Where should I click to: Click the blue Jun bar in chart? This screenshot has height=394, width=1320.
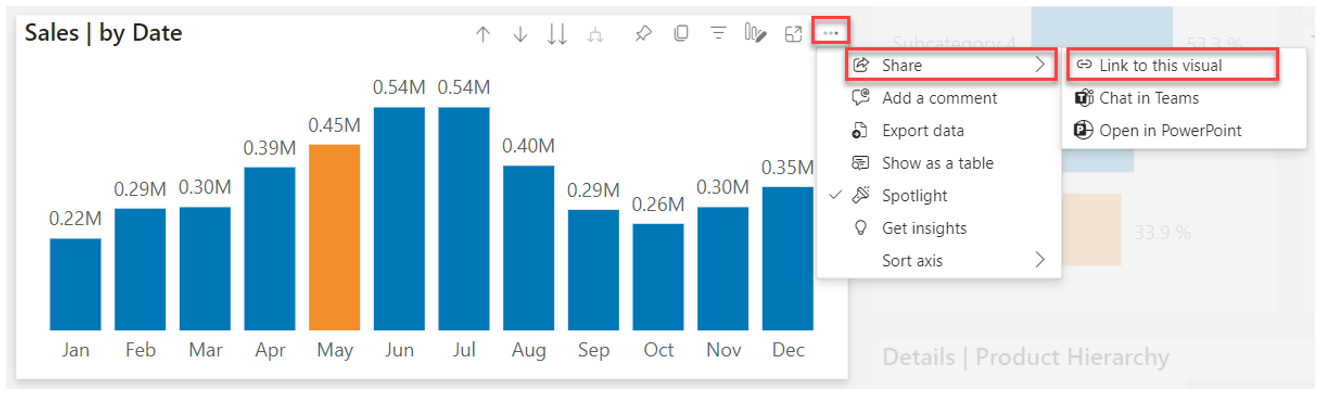tap(399, 218)
